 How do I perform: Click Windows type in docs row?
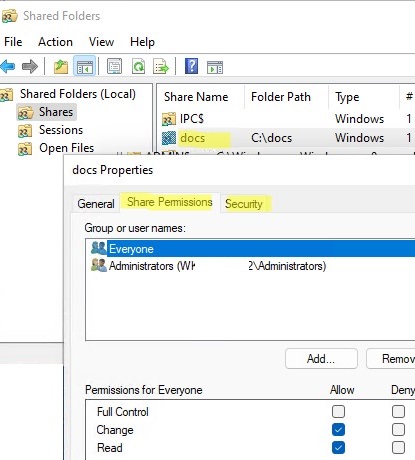(x=360, y=138)
